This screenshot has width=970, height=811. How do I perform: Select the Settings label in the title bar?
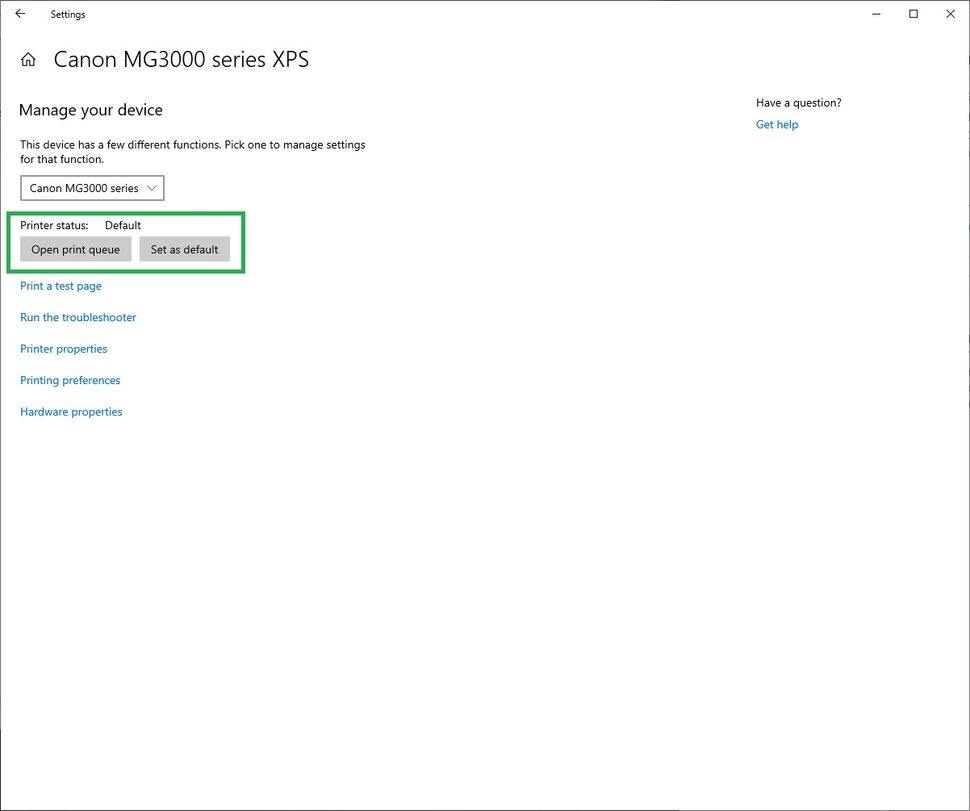68,14
